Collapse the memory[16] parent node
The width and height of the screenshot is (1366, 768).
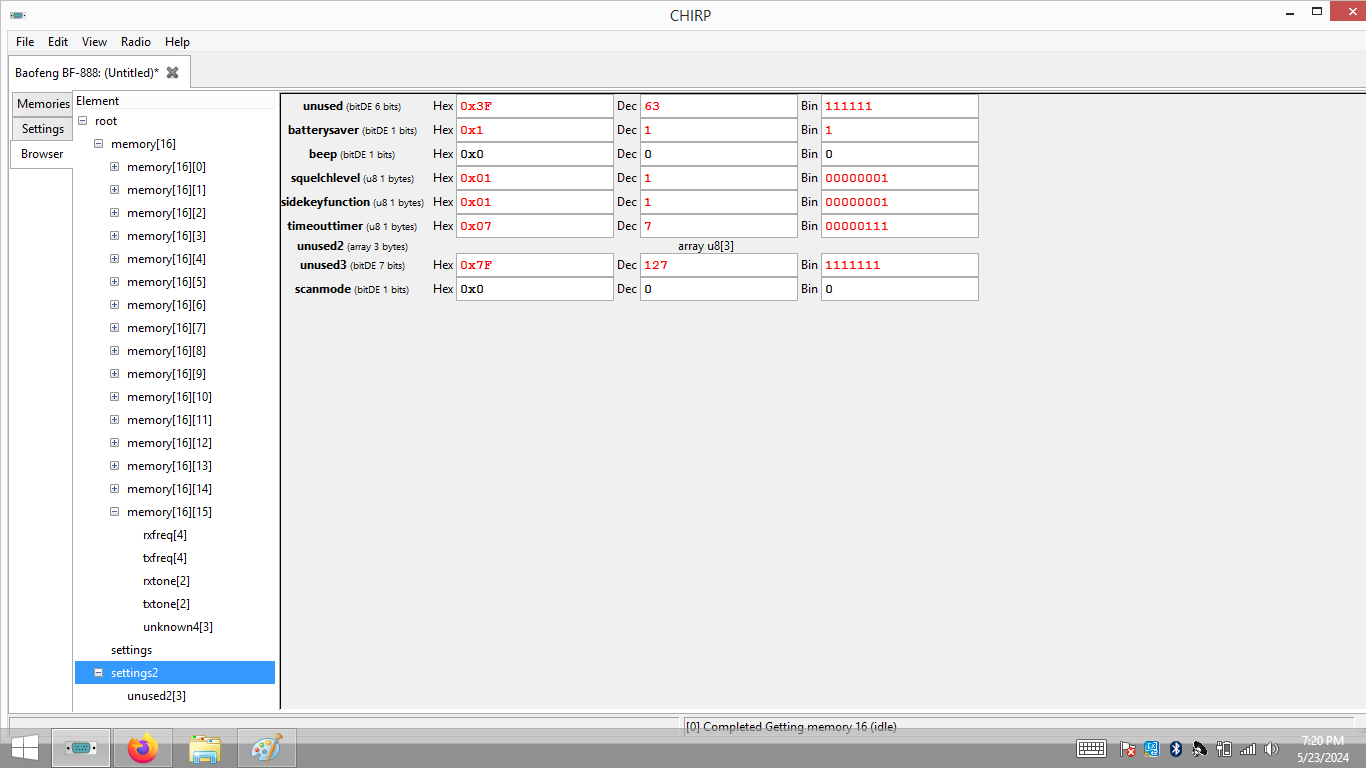click(x=99, y=144)
